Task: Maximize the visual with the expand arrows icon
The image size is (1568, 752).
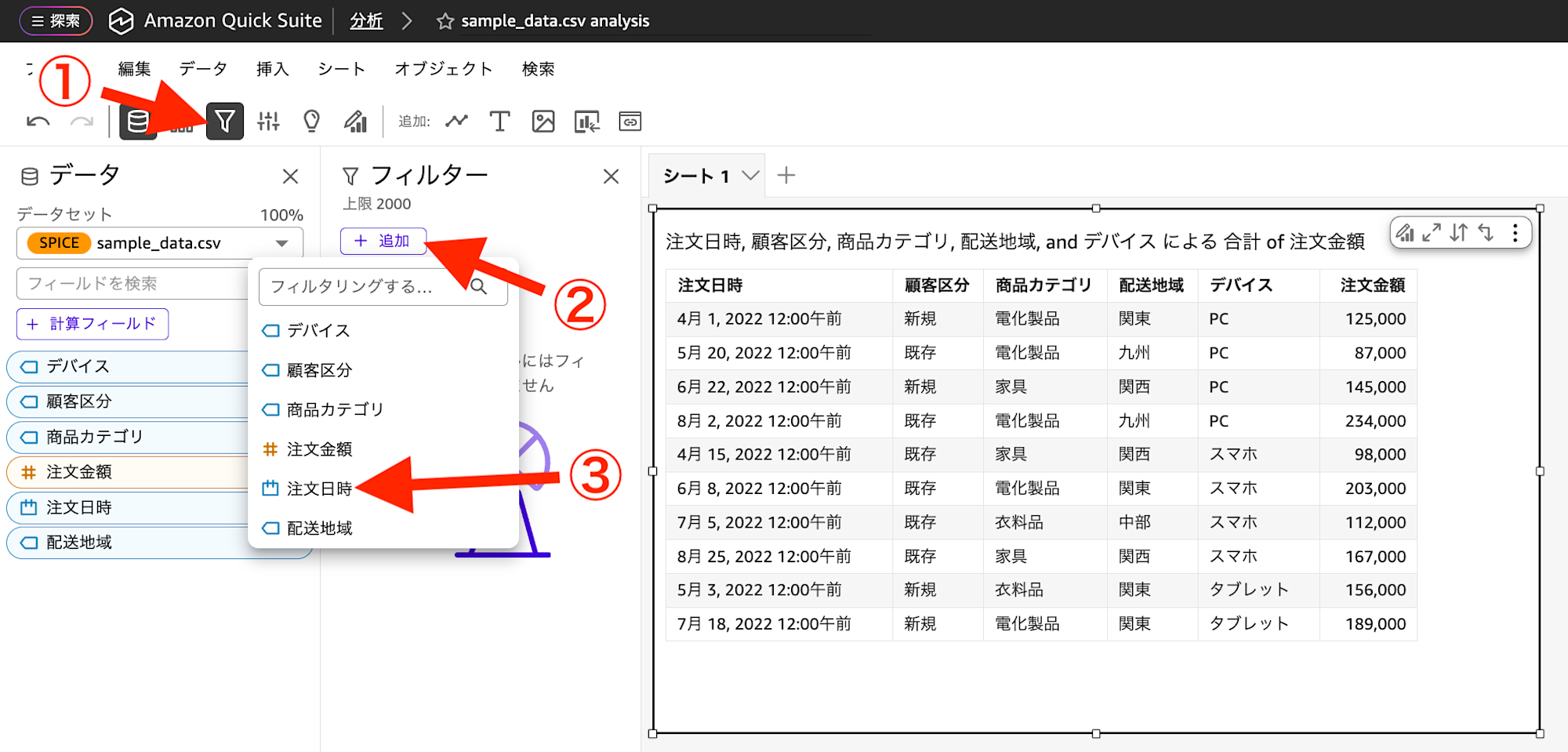Action: click(1432, 232)
